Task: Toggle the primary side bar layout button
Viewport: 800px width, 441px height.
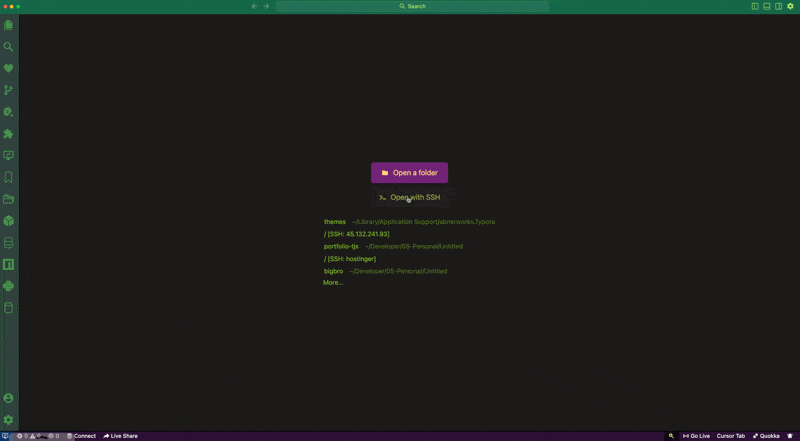Action: [x=755, y=6]
